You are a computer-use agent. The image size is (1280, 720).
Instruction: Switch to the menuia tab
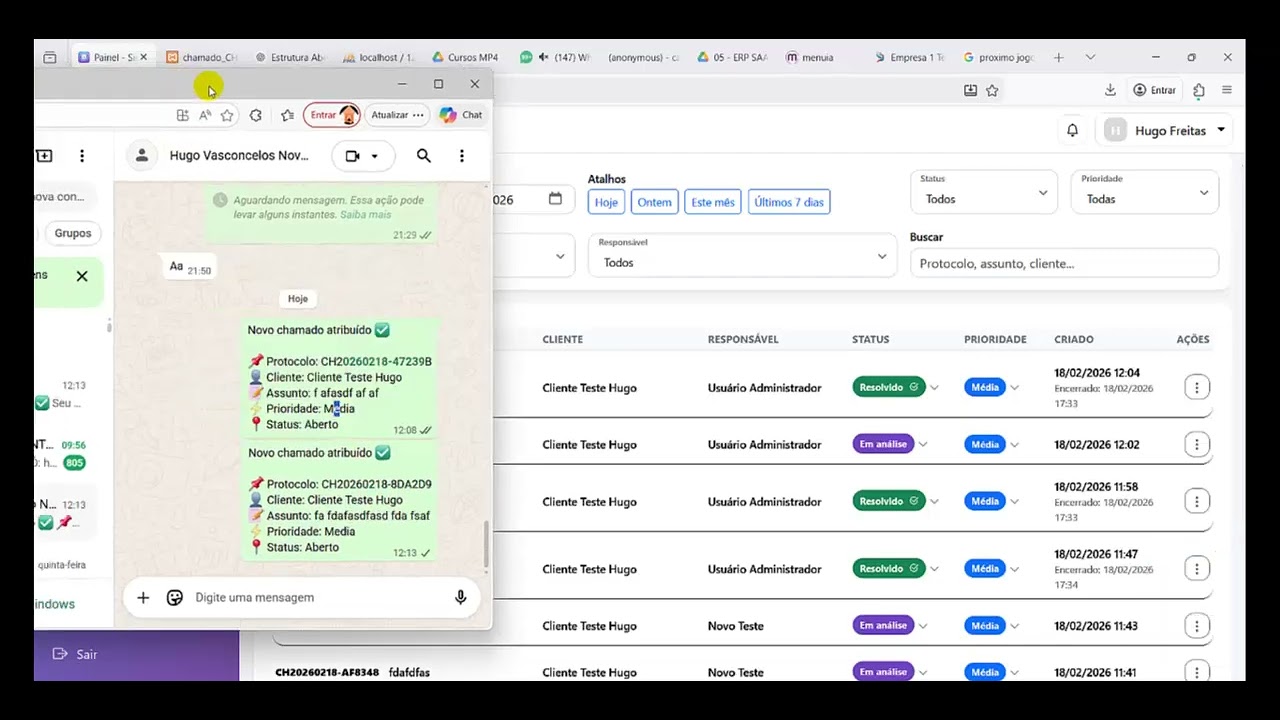(x=818, y=57)
